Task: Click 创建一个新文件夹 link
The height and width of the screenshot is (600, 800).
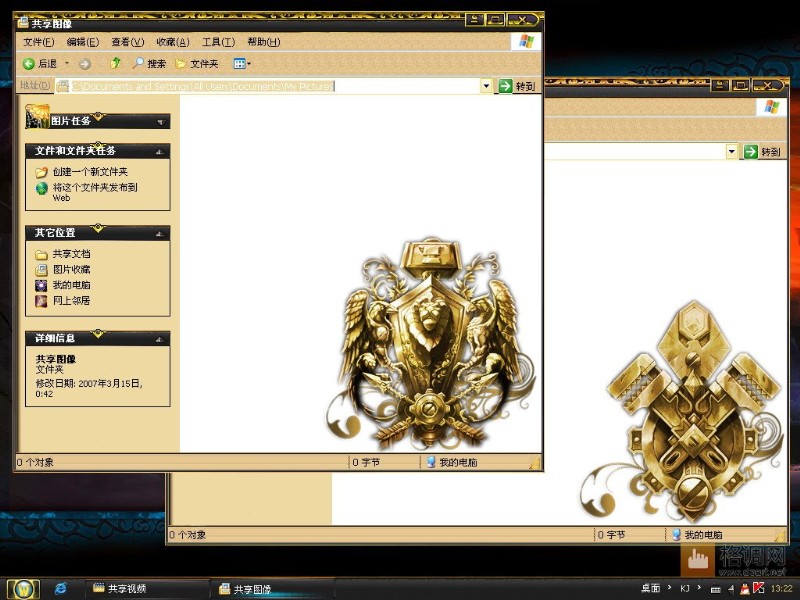Action: [x=90, y=172]
